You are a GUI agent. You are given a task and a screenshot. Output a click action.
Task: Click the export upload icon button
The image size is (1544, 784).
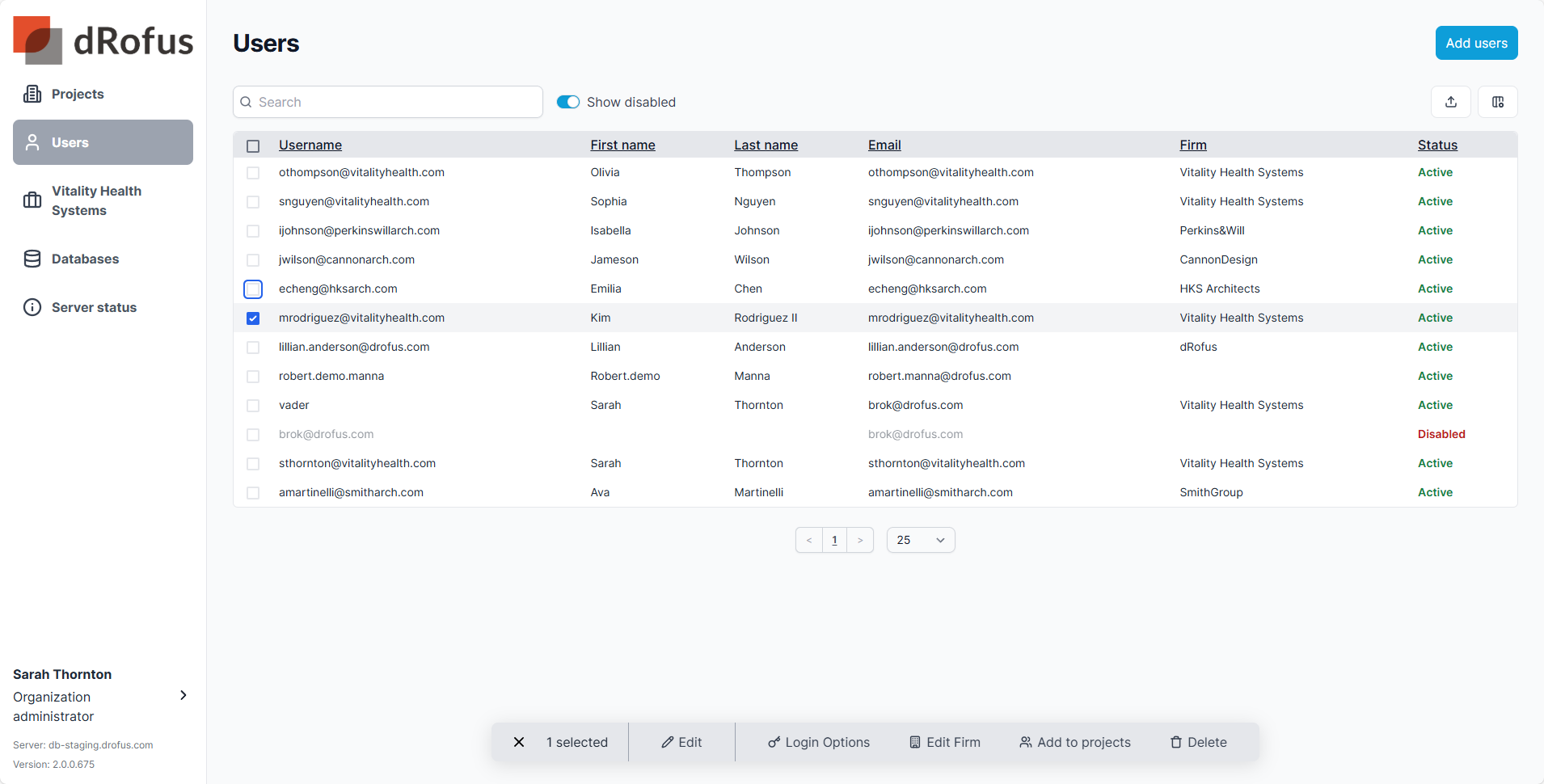pyautogui.click(x=1450, y=102)
